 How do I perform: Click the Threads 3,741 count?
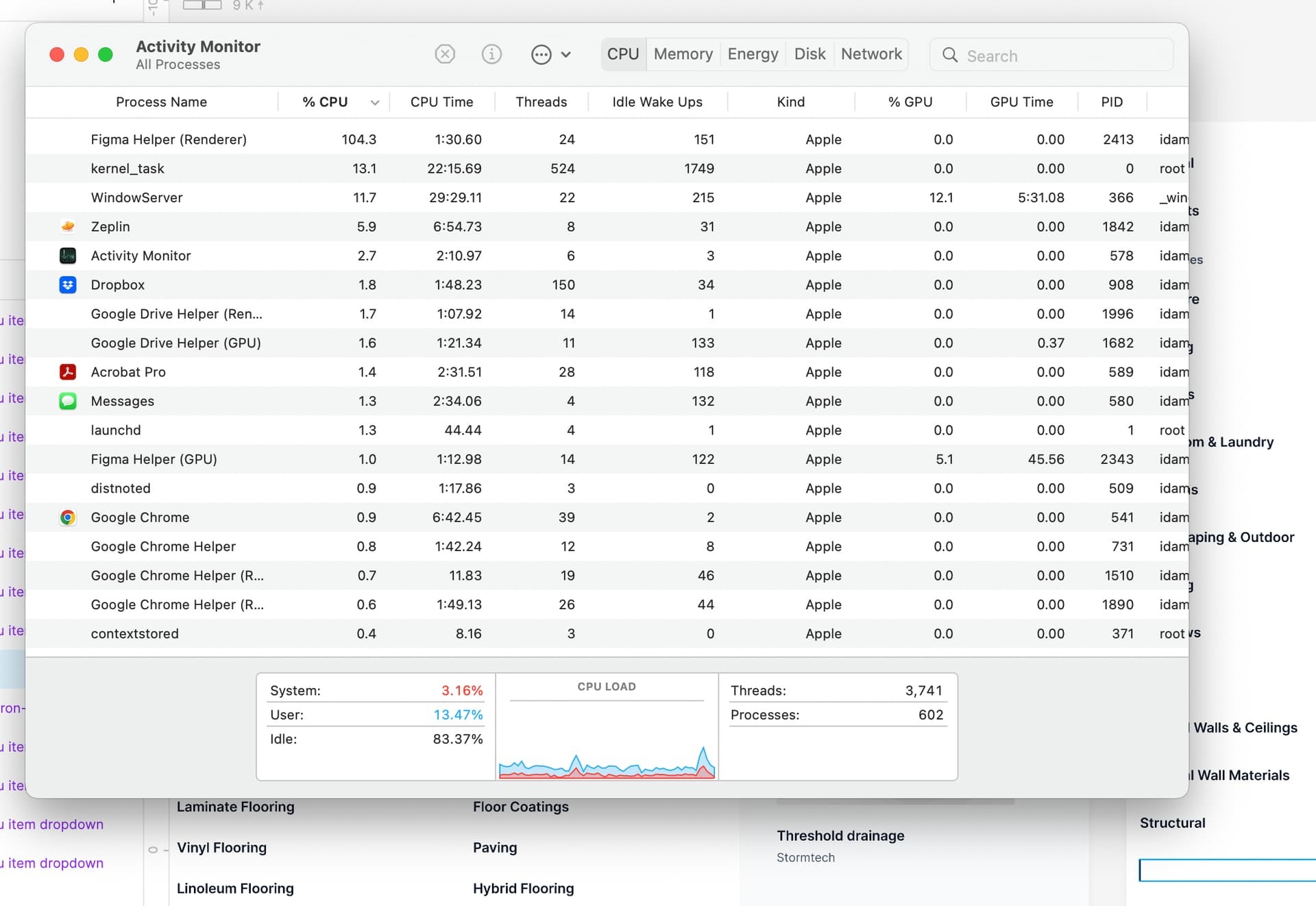tap(924, 690)
